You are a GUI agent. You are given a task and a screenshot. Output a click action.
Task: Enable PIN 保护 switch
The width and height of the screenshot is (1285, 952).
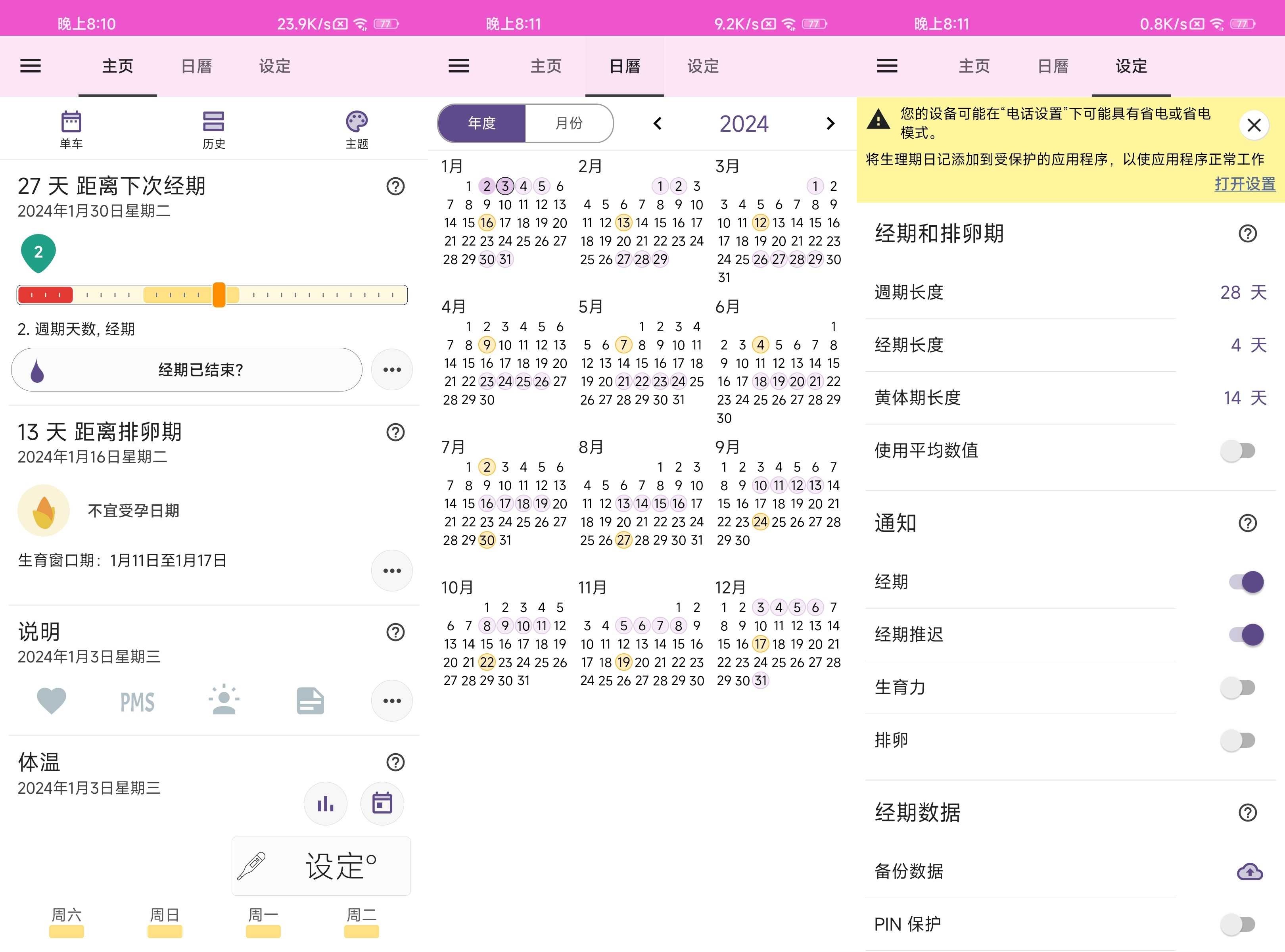point(1238,924)
